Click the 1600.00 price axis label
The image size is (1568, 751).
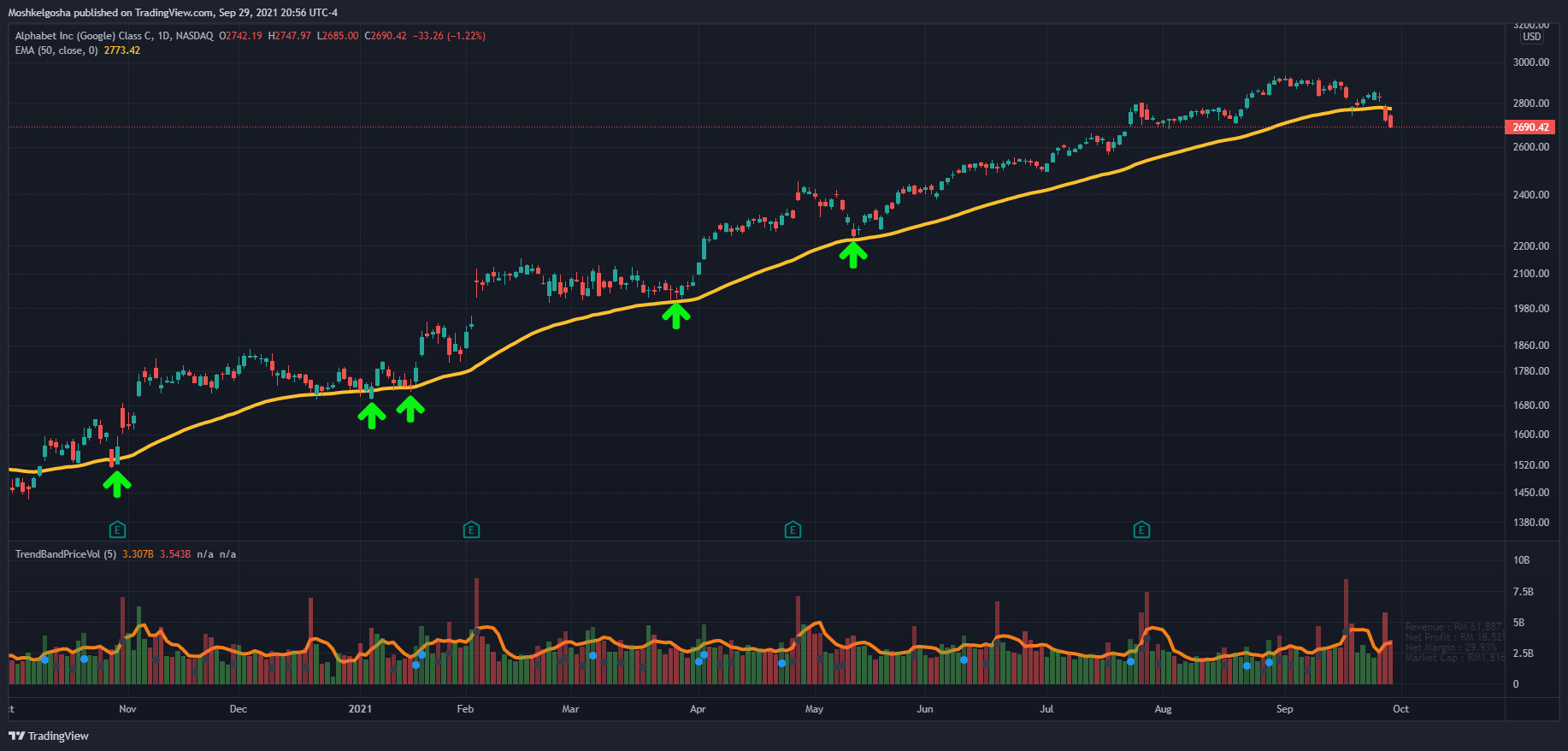click(x=1530, y=435)
